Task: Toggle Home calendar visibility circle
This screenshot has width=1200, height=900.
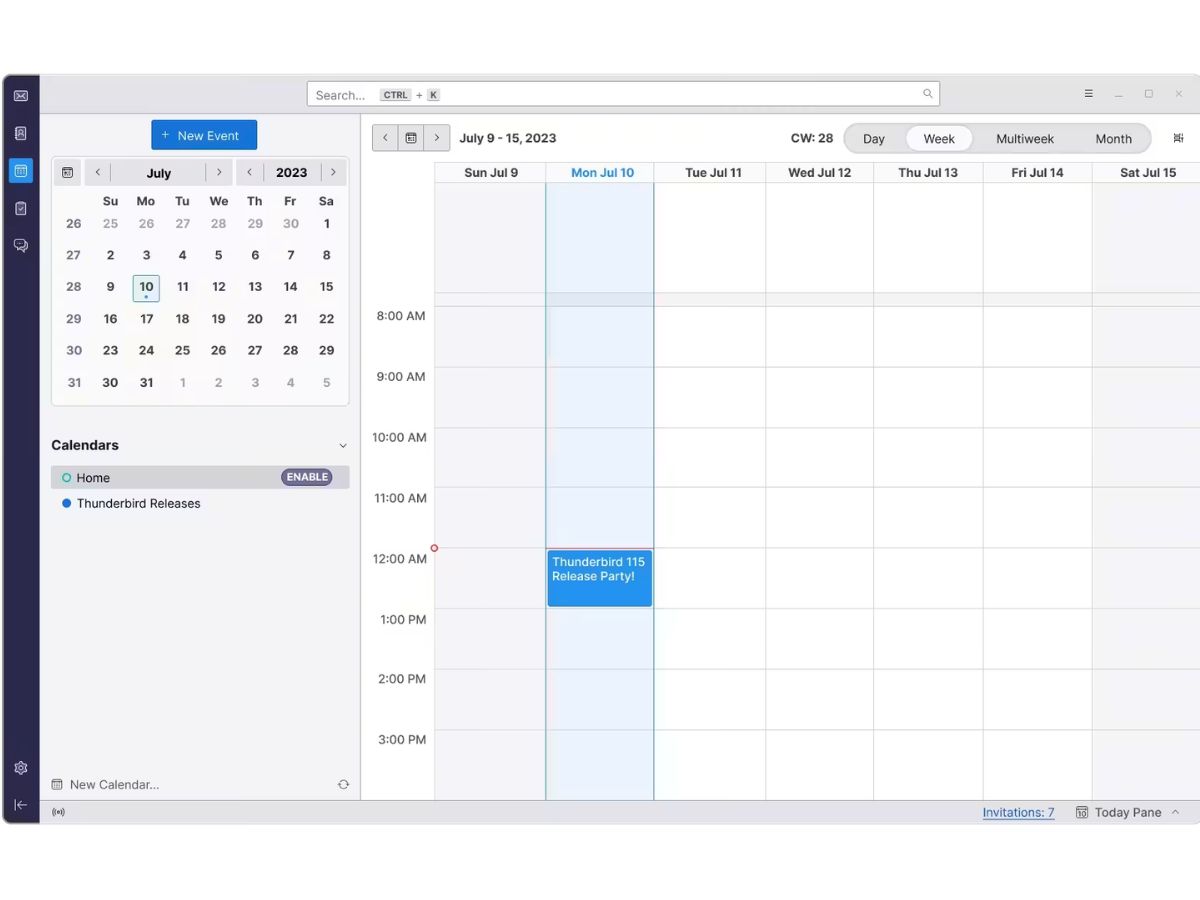Action: [66, 478]
